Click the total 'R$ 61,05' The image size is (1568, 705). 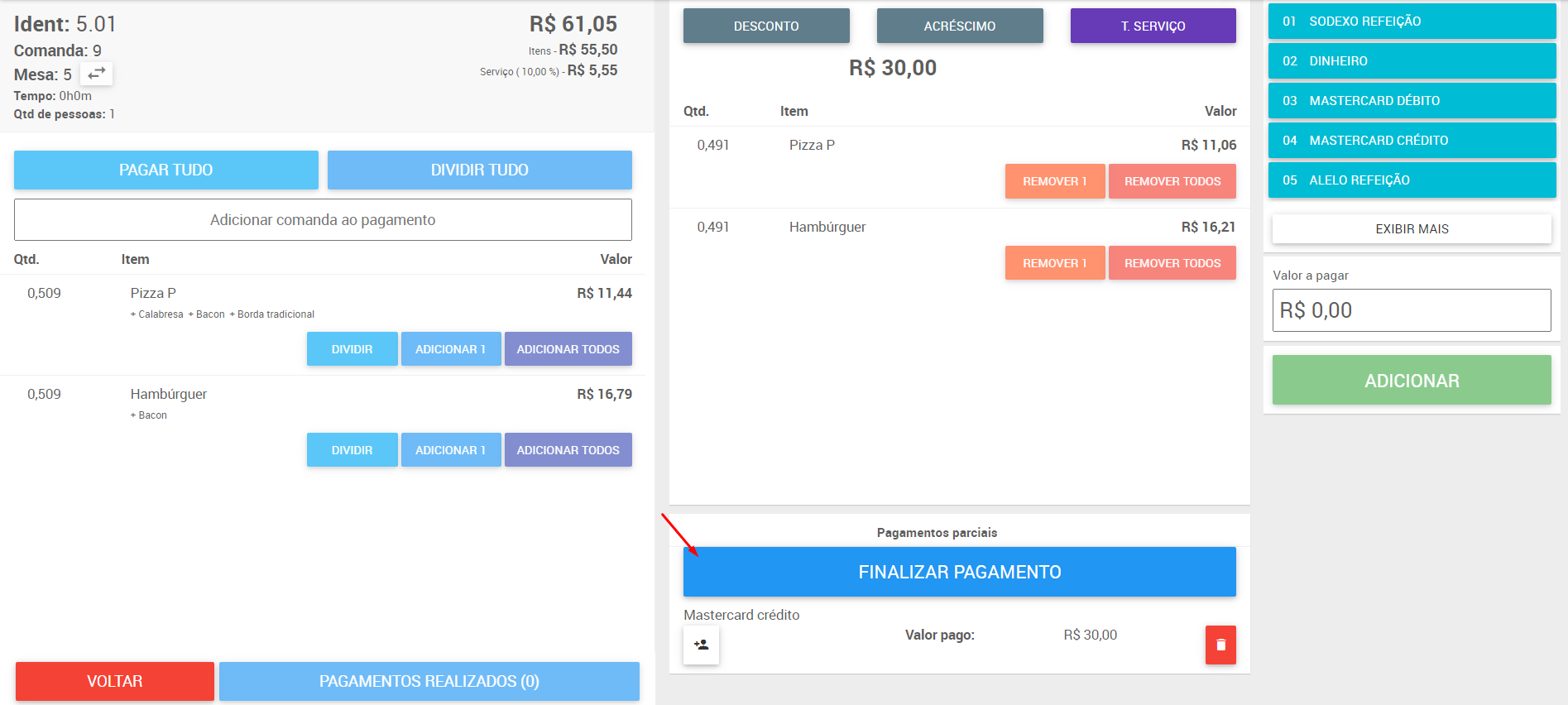(x=573, y=24)
